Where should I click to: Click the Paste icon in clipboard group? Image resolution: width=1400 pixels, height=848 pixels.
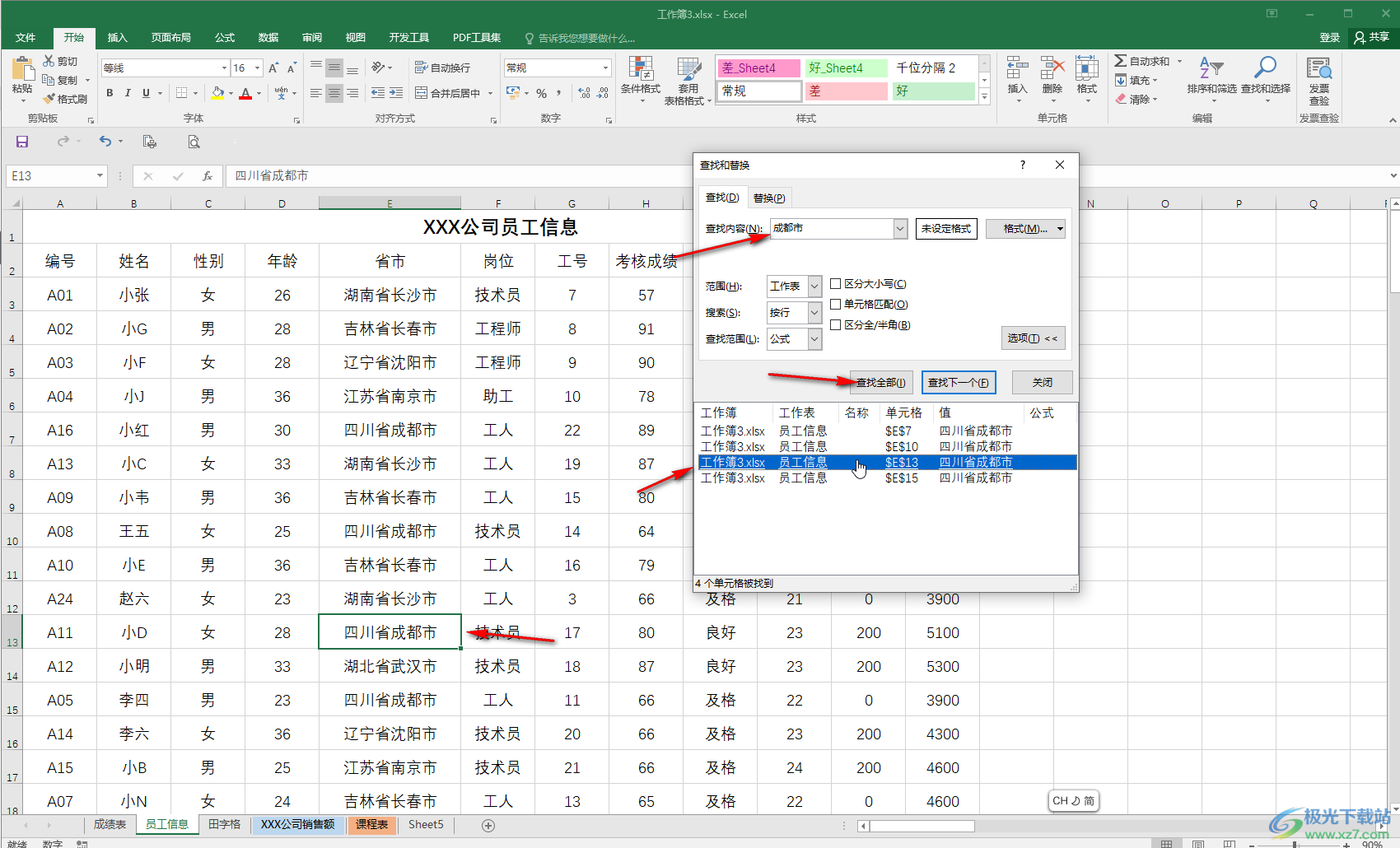tap(22, 69)
